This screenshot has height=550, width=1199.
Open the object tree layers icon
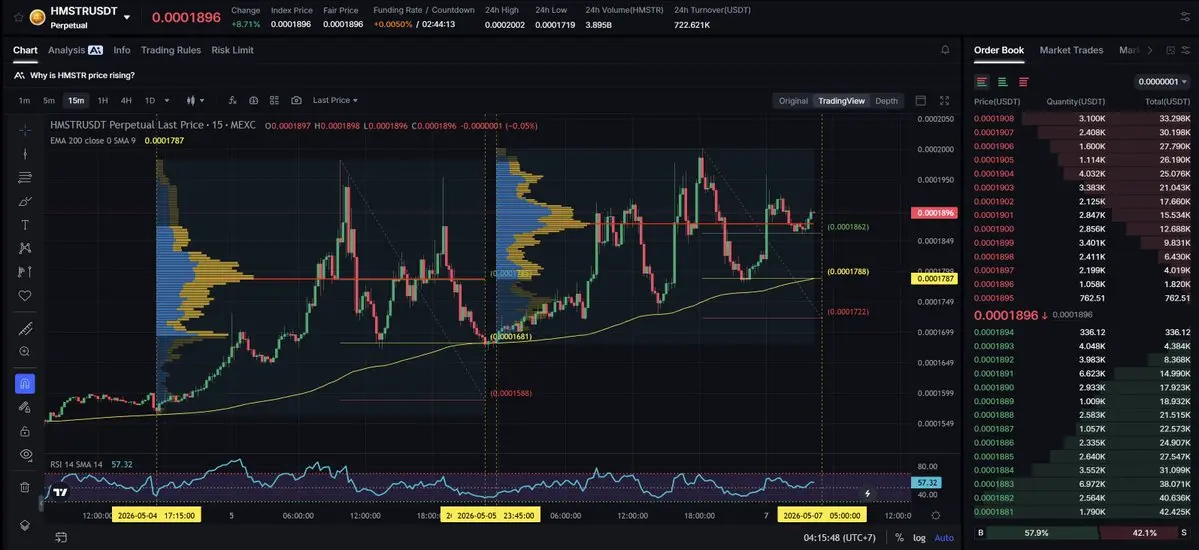tap(25, 526)
